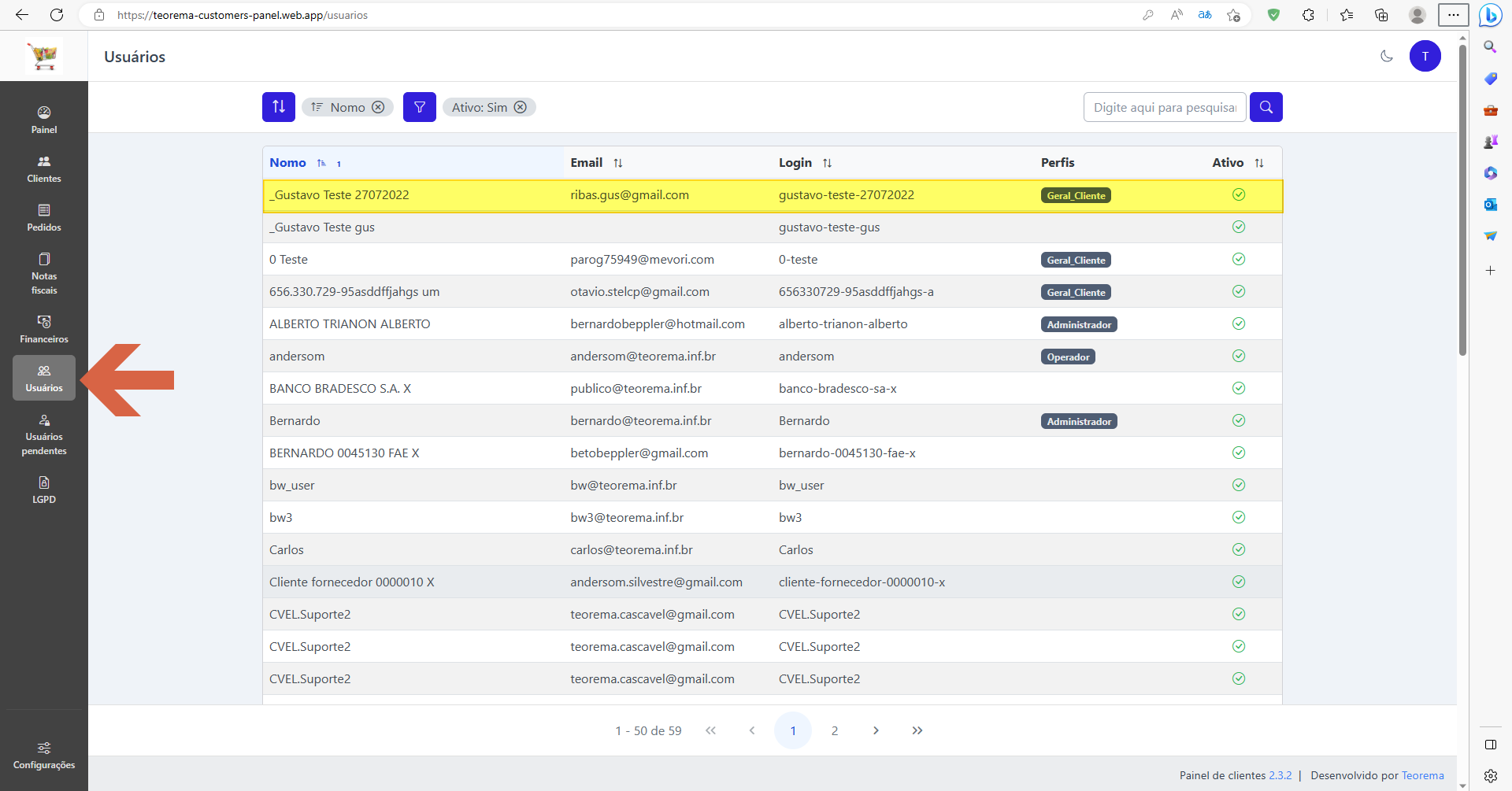The height and width of the screenshot is (791, 1512).
Task: Select email bw@teorema.inf.br
Action: (x=623, y=485)
